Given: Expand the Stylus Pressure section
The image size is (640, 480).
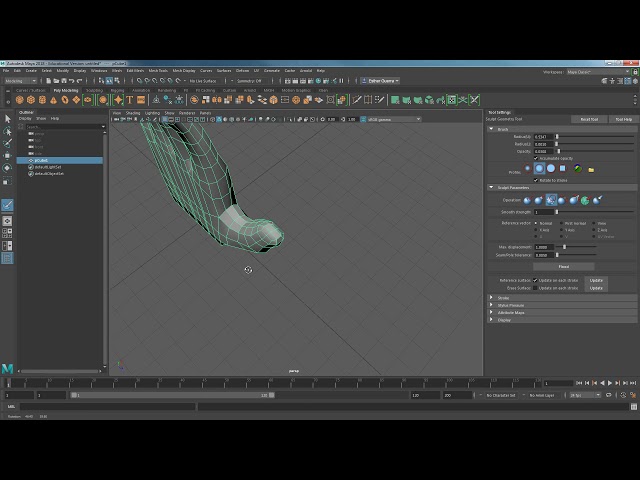Looking at the screenshot, I should pyautogui.click(x=491, y=305).
